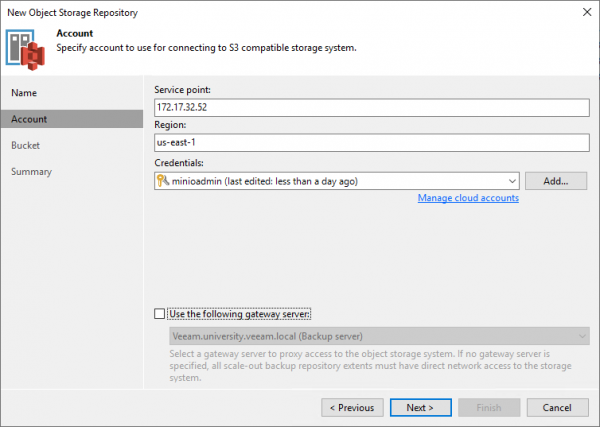Go back with the Previous button
The height and width of the screenshot is (427, 600).
point(353,407)
